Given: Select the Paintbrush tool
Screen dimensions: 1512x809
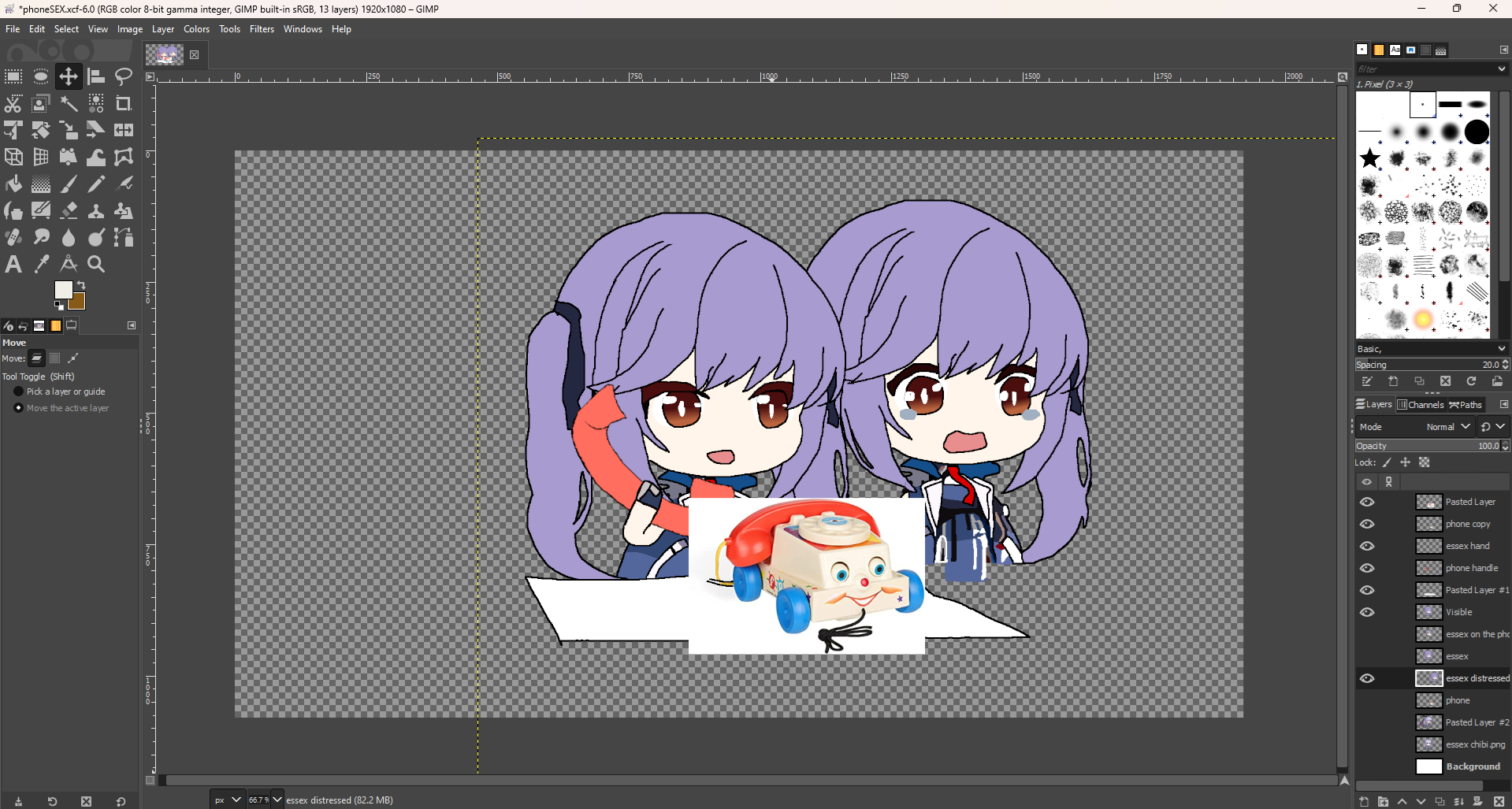Looking at the screenshot, I should tap(69, 184).
